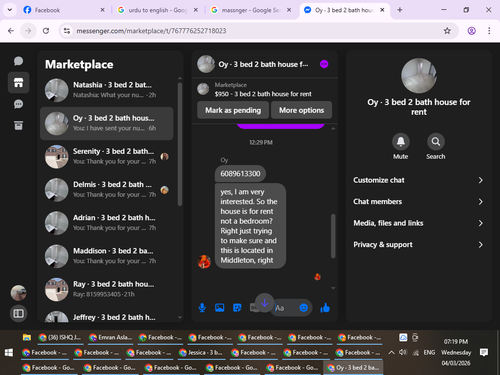Screen dimensions: 500x375
Task: Expand Privacy & support section
Action: click(418, 245)
